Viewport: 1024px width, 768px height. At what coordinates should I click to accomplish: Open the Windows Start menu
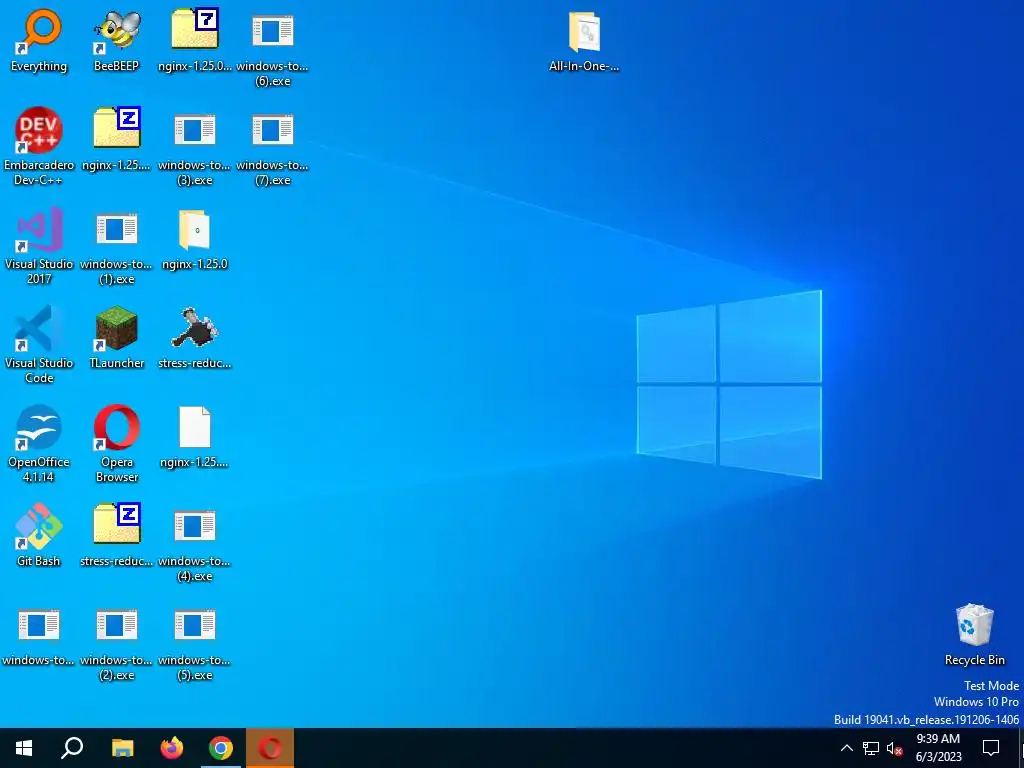point(24,748)
